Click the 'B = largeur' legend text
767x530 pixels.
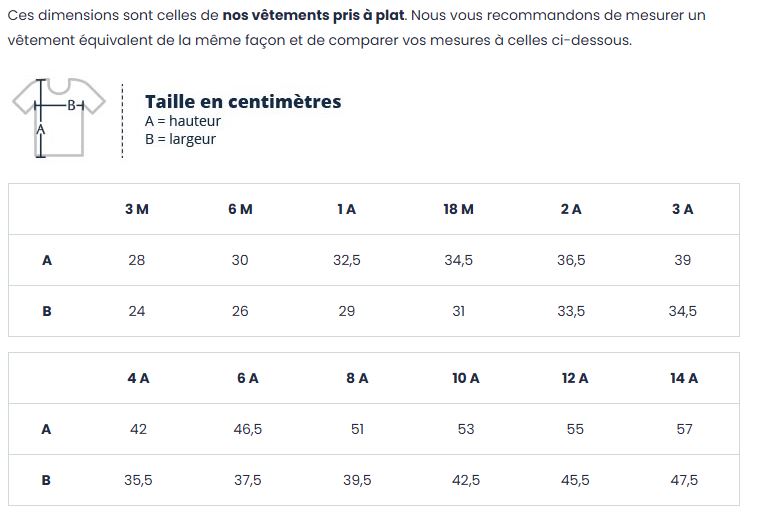[x=180, y=139]
